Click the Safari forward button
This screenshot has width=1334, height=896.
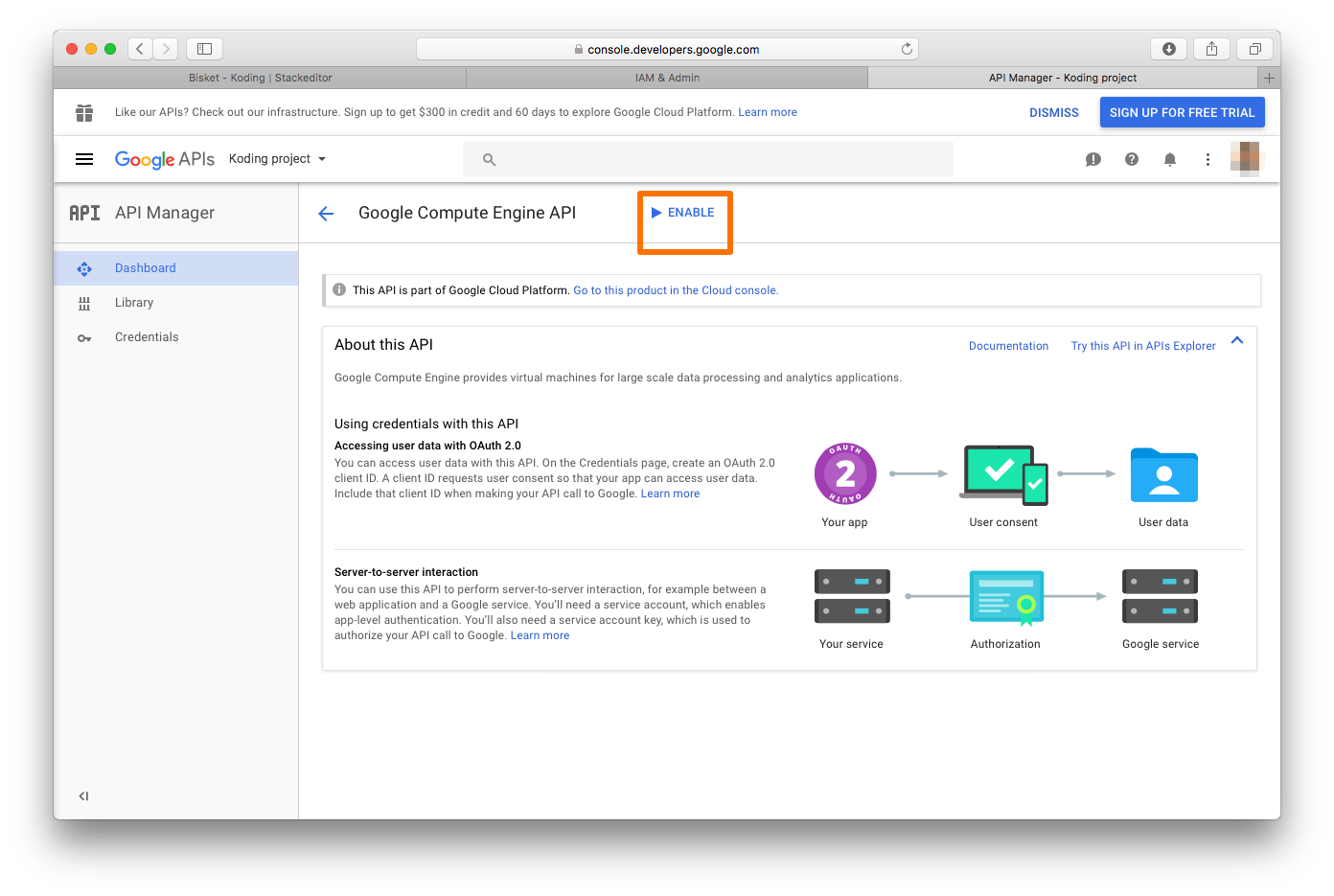click(166, 49)
